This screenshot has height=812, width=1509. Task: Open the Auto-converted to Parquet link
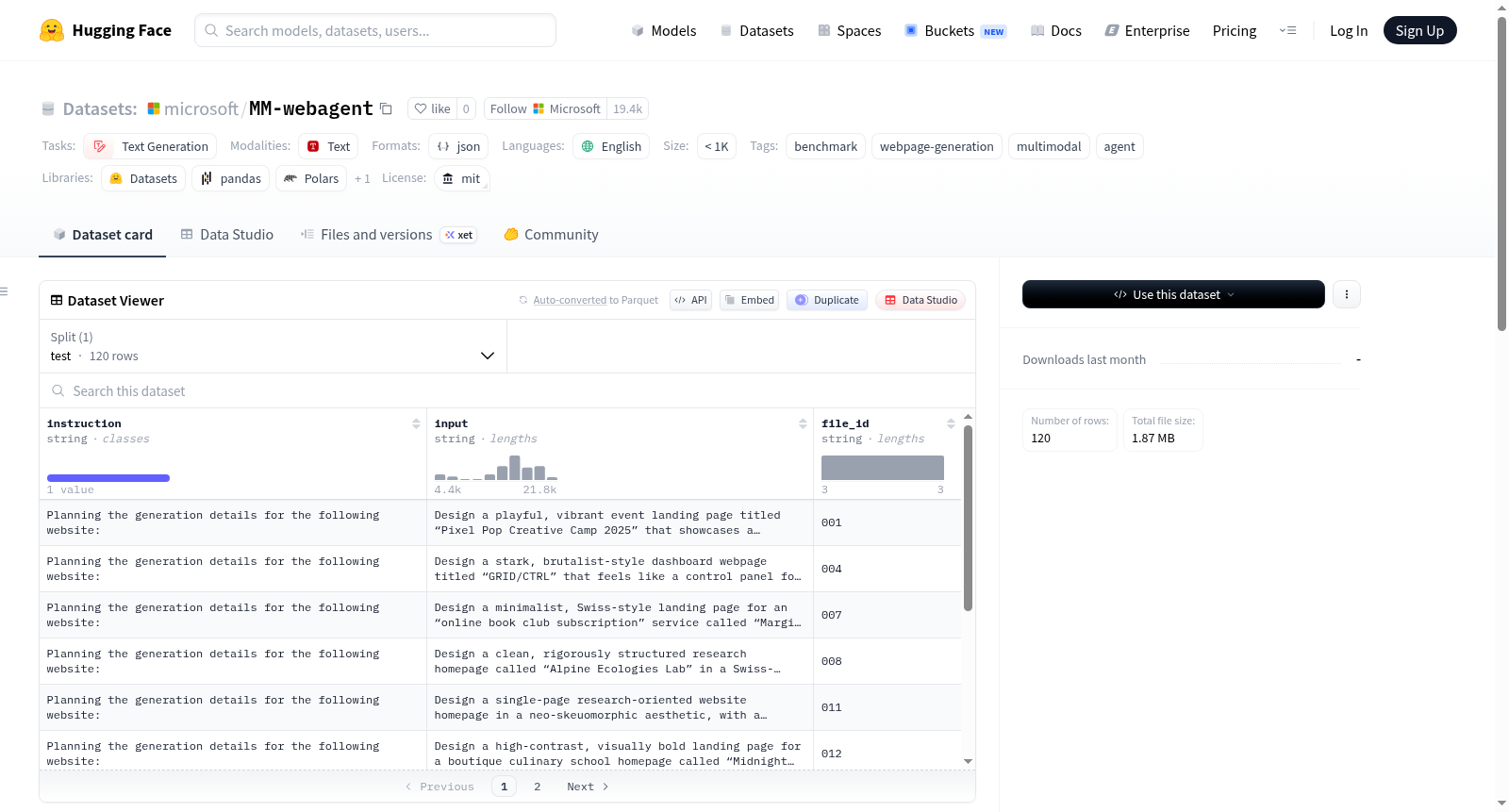pyautogui.click(x=595, y=300)
